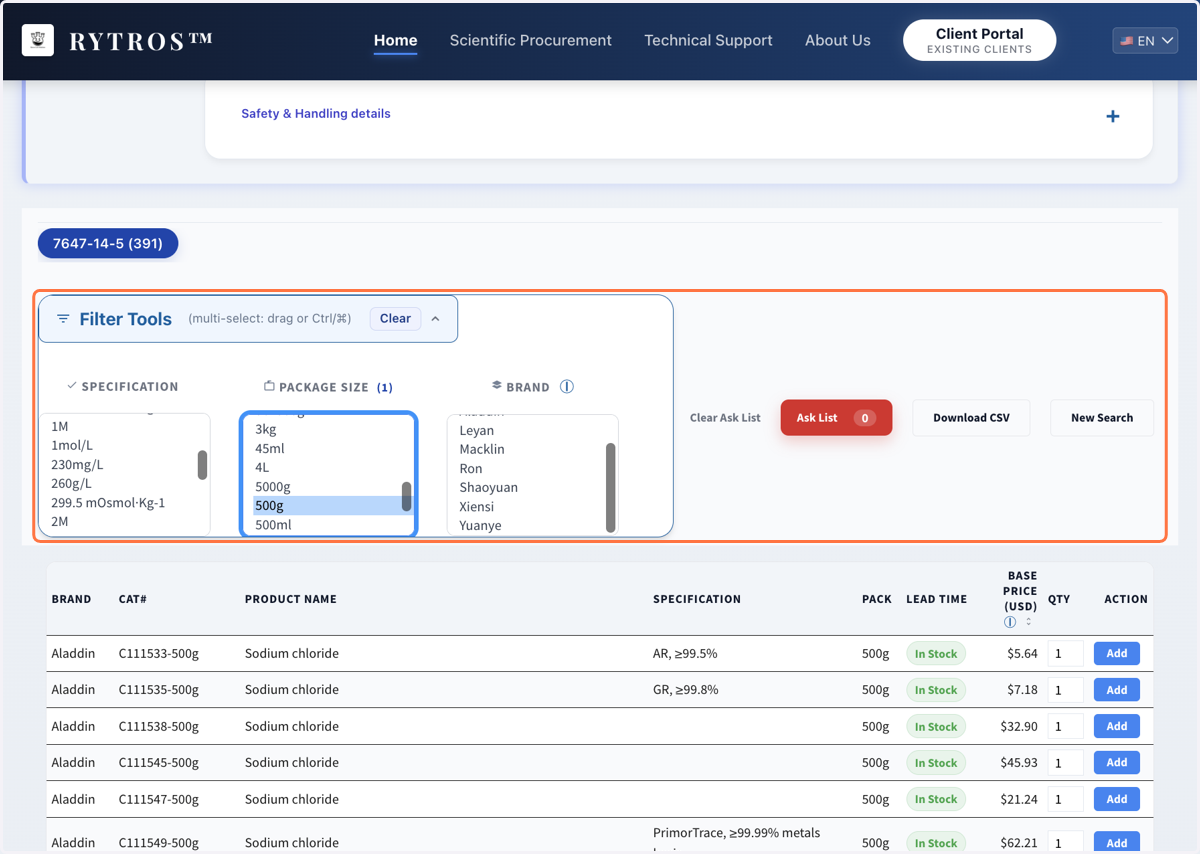Add product C111547-500g to list

[x=1117, y=799]
